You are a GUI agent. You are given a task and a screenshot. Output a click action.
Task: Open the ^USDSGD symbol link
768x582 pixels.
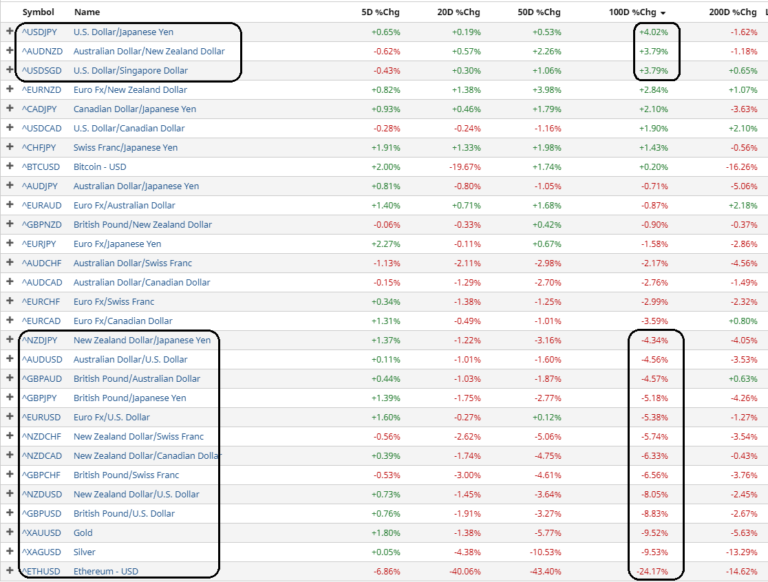(x=42, y=71)
